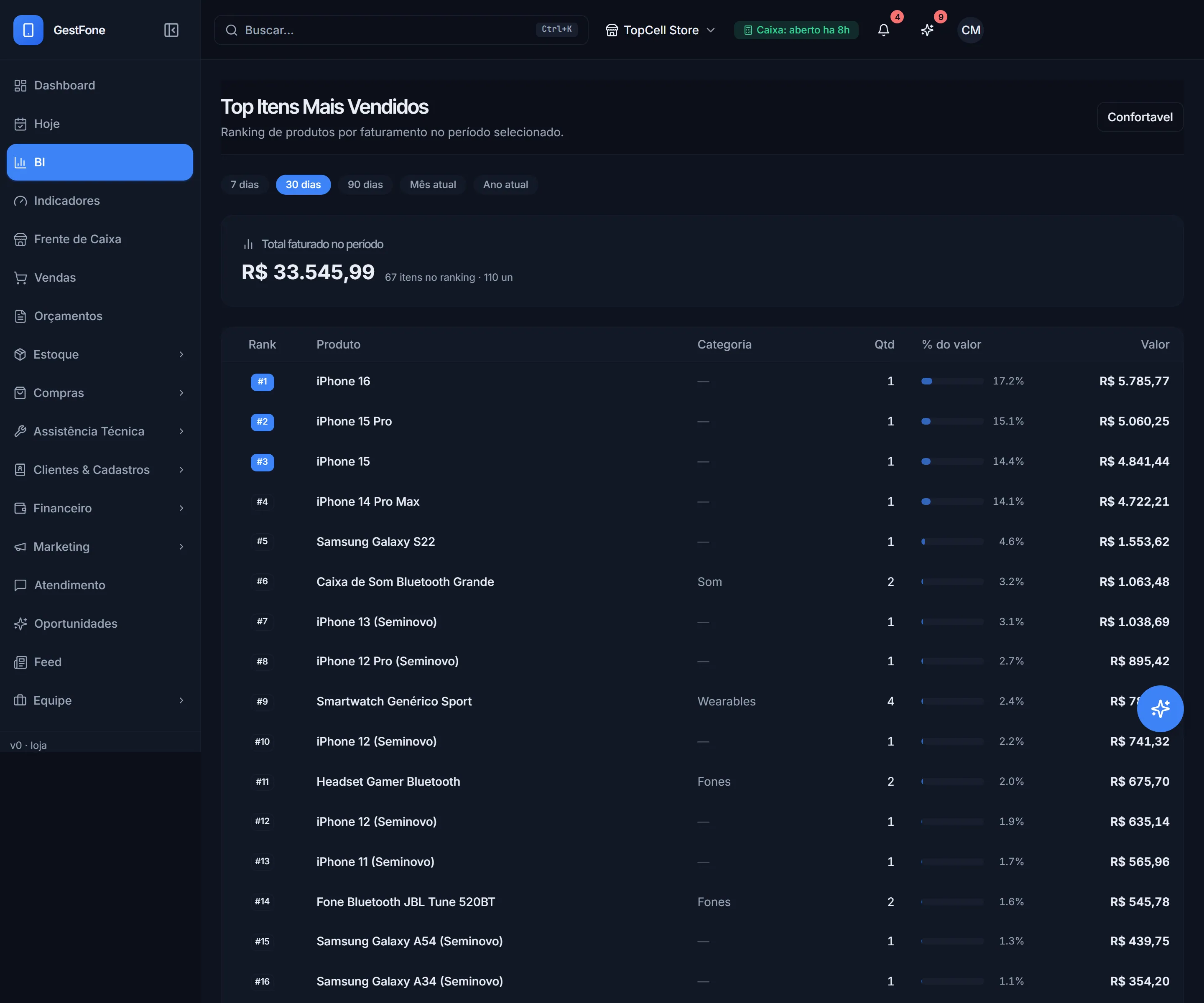Toggle the Confortavel density button
The height and width of the screenshot is (1003, 1204).
pyautogui.click(x=1140, y=117)
